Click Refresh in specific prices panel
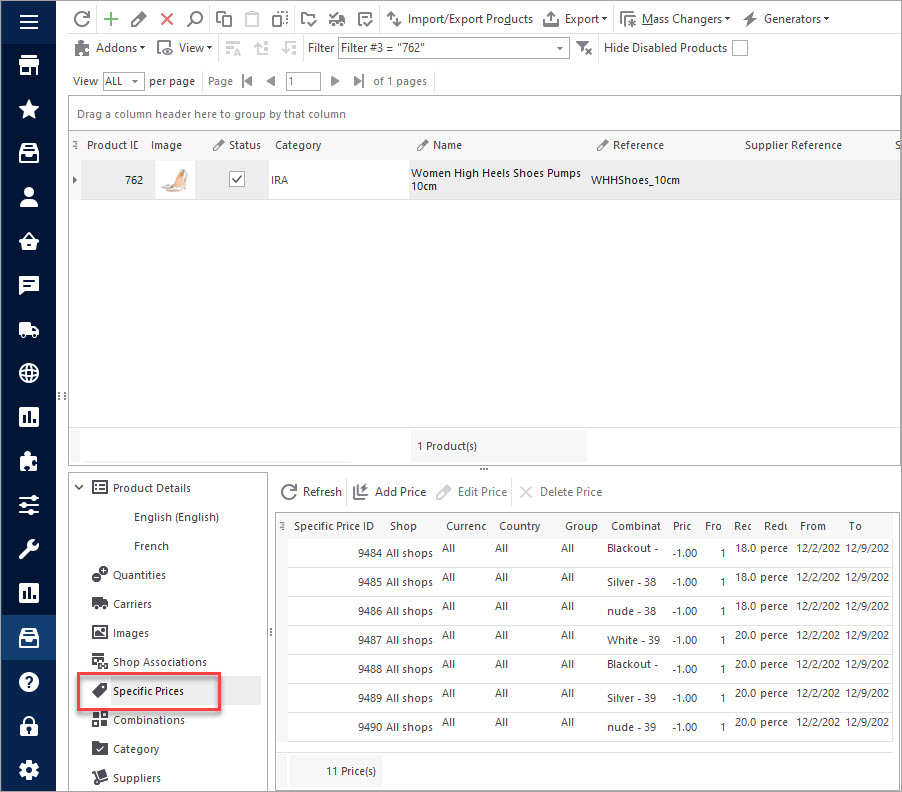The height and width of the screenshot is (792, 902). (x=311, y=492)
